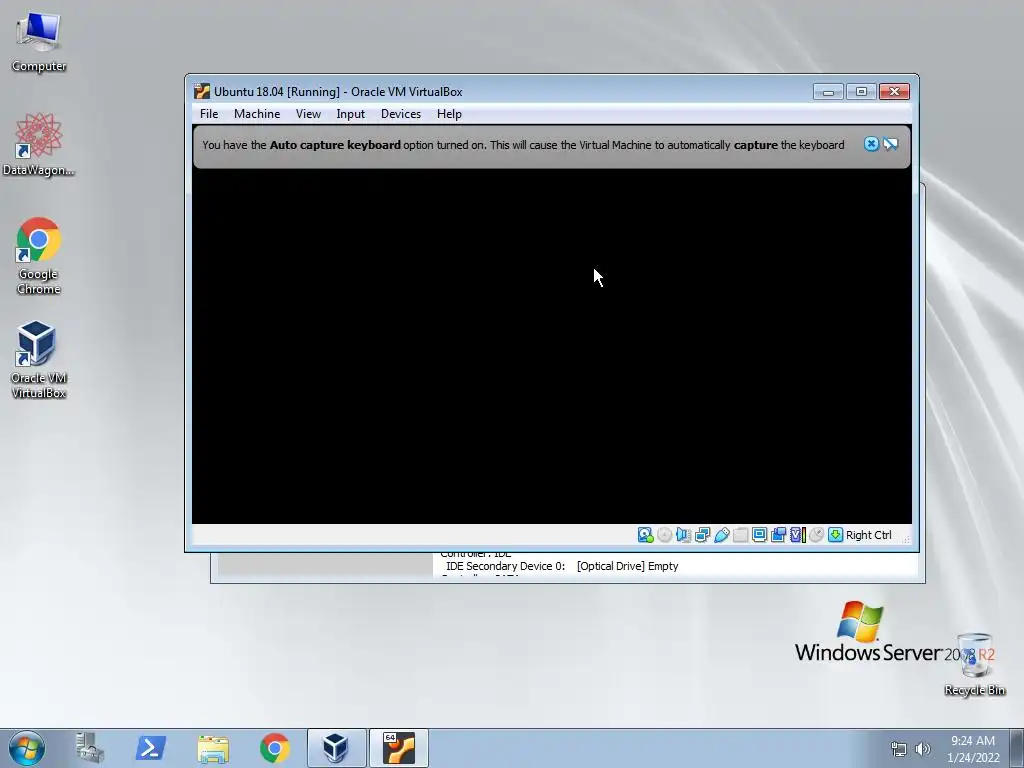Close the Ubuntu 18.04 VM window
The width and height of the screenshot is (1024, 768).
point(894,91)
